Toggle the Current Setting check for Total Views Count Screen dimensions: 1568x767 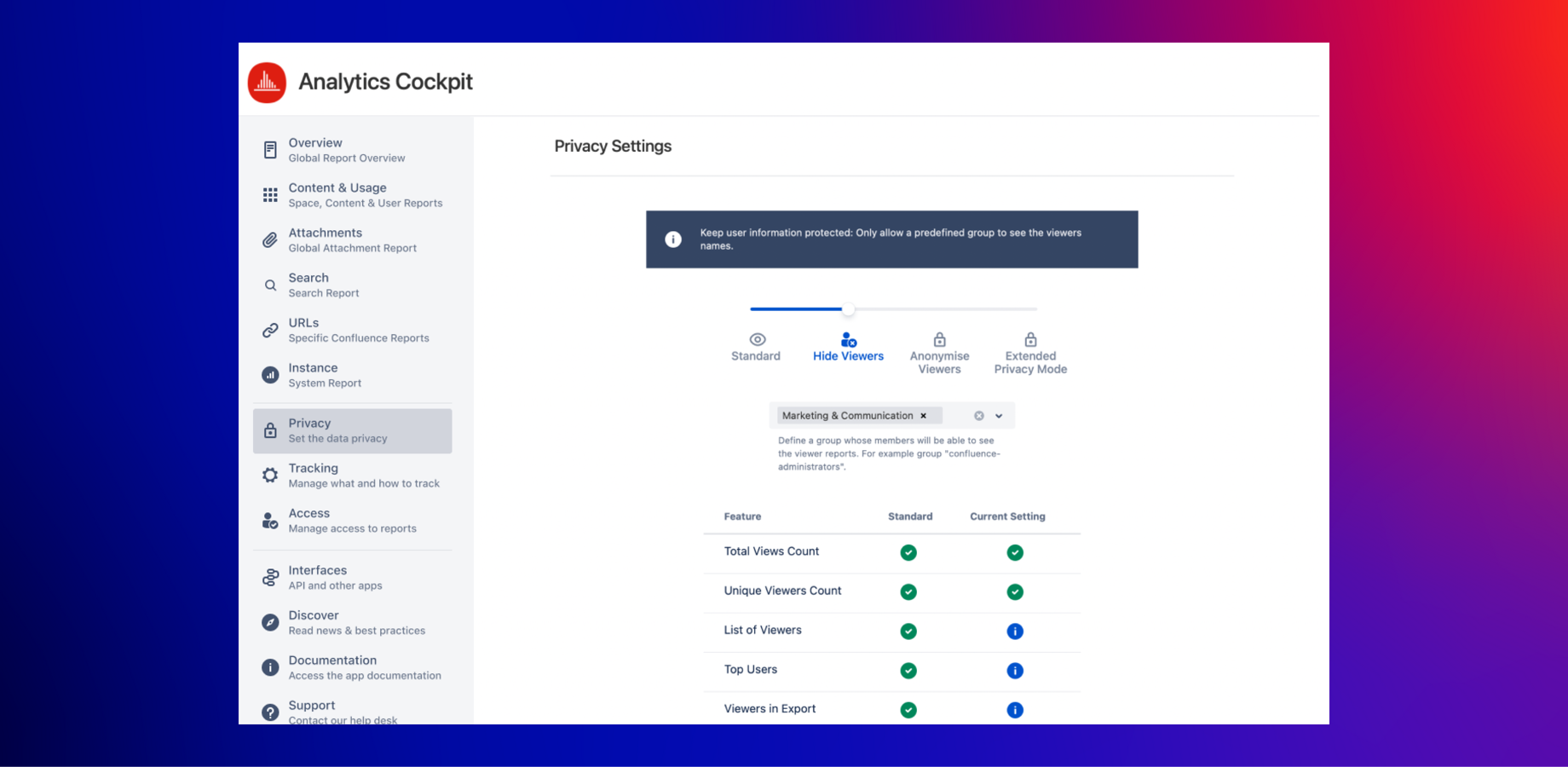[x=1015, y=552]
